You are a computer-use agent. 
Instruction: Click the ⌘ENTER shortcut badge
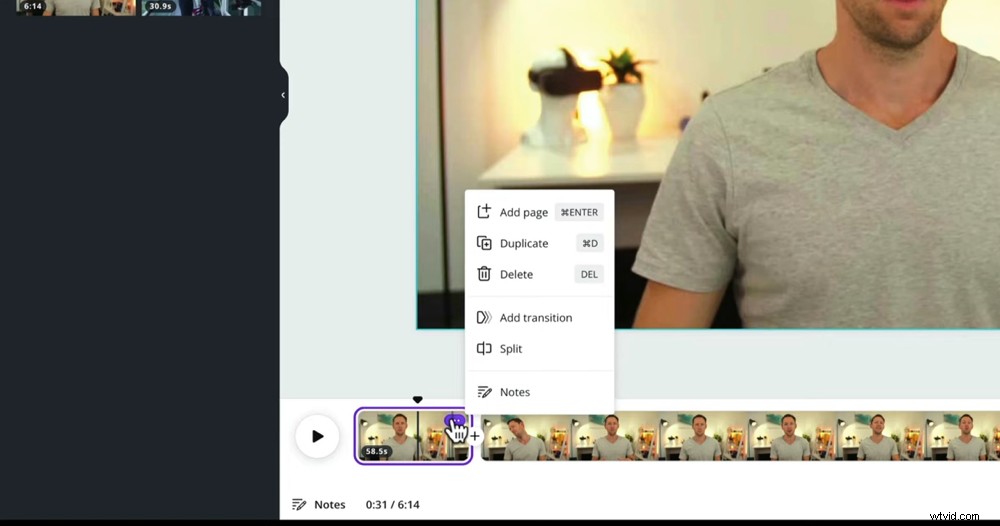[x=579, y=212]
